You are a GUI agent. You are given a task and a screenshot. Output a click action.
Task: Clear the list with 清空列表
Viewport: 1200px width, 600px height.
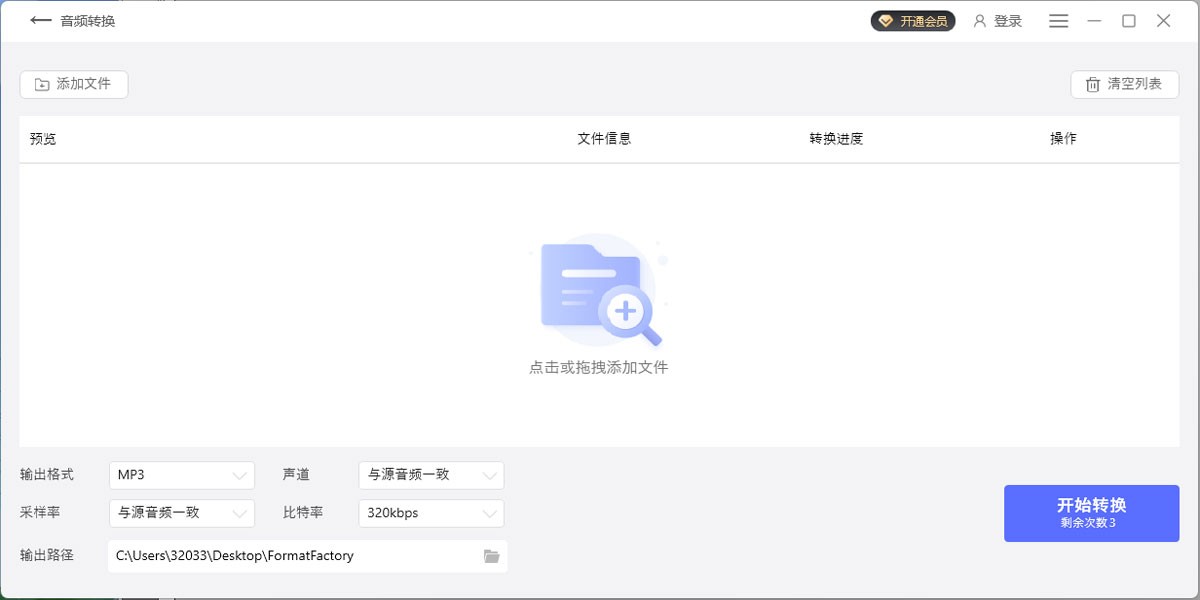point(1124,85)
